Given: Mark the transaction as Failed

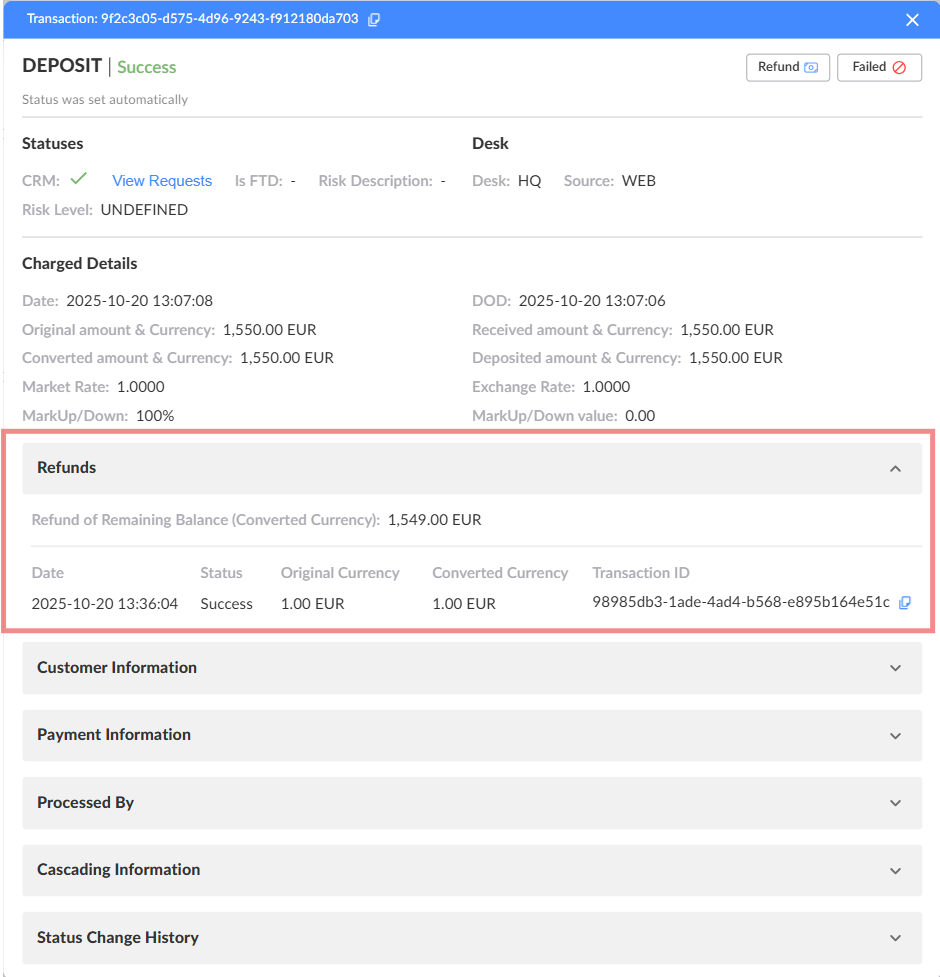Looking at the screenshot, I should (x=878, y=67).
